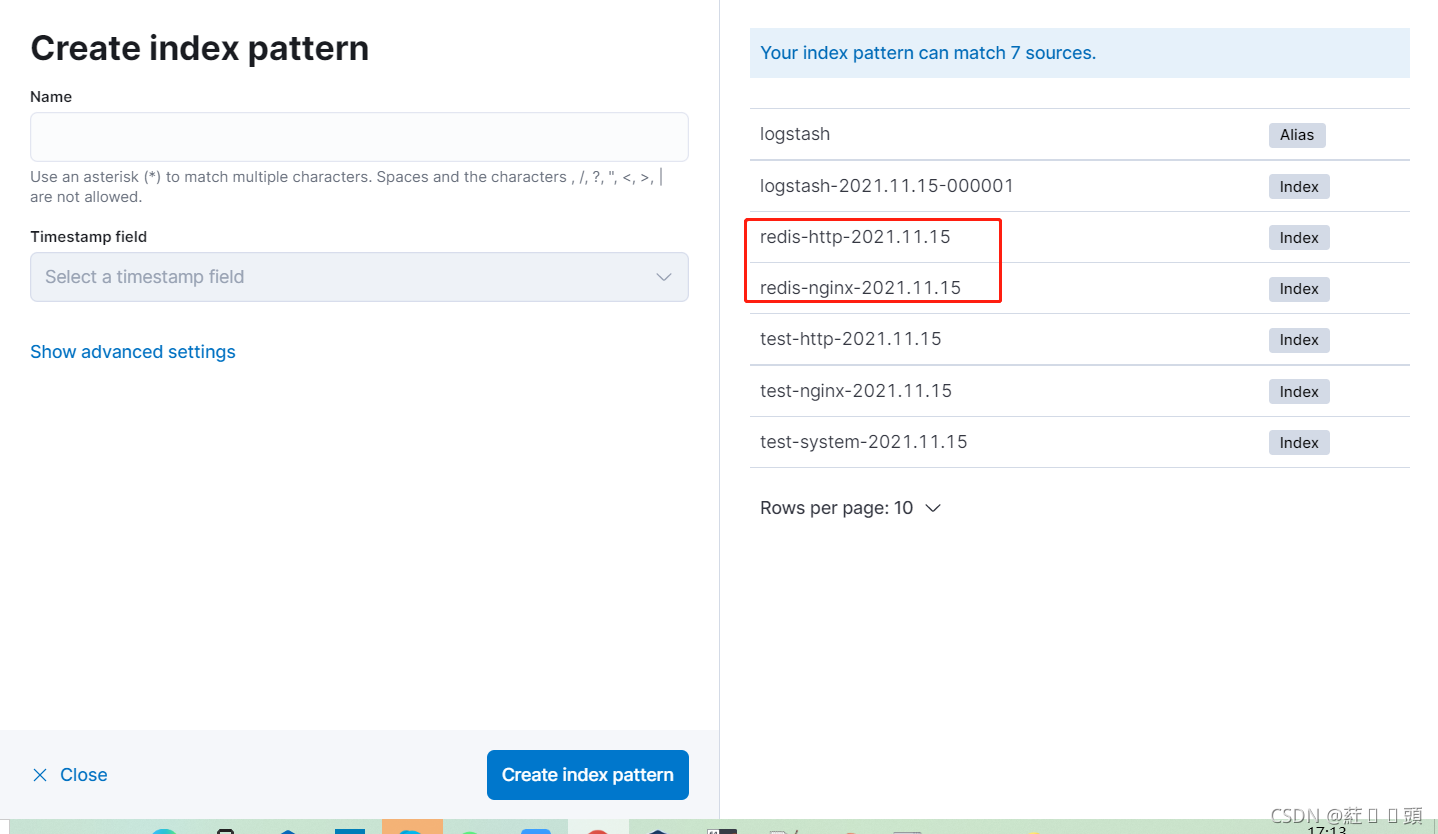Expand the Rows per page selector
This screenshot has height=834, width=1438.
tap(850, 508)
